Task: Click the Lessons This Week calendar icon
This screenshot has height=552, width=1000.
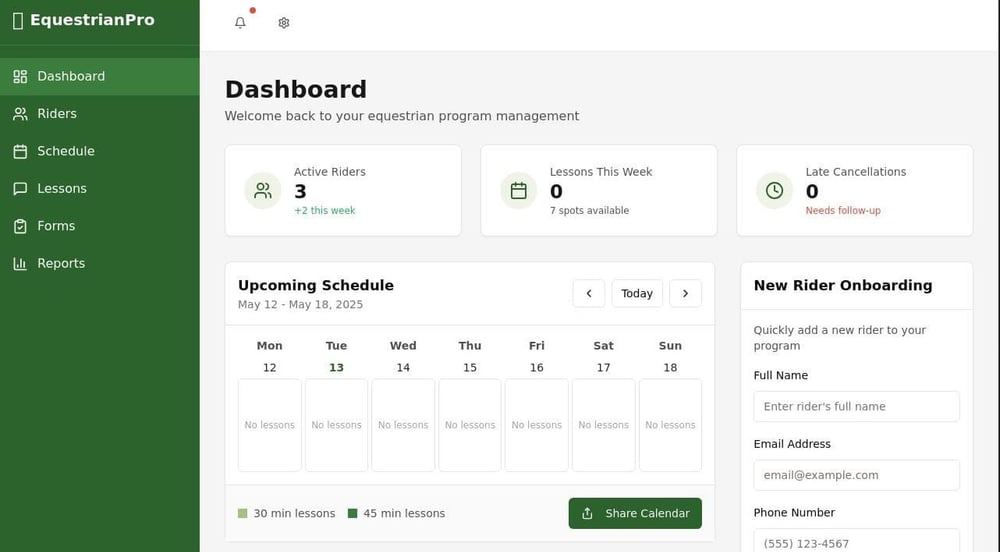Action: pos(518,191)
